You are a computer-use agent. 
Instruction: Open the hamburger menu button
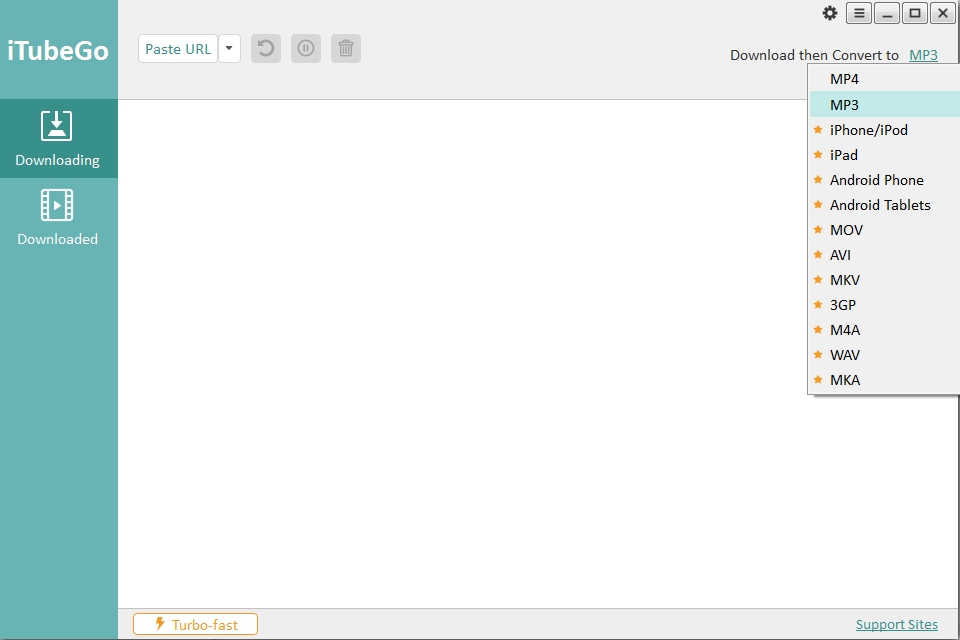[859, 13]
